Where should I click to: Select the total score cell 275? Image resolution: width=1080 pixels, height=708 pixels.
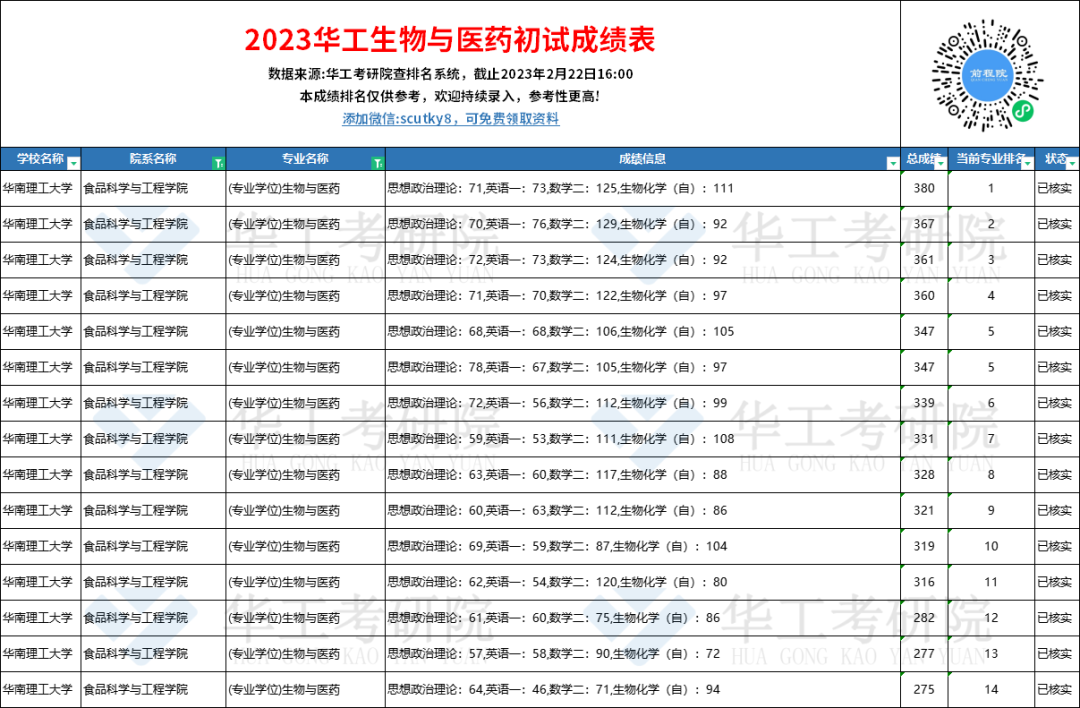pyautogui.click(x=924, y=689)
